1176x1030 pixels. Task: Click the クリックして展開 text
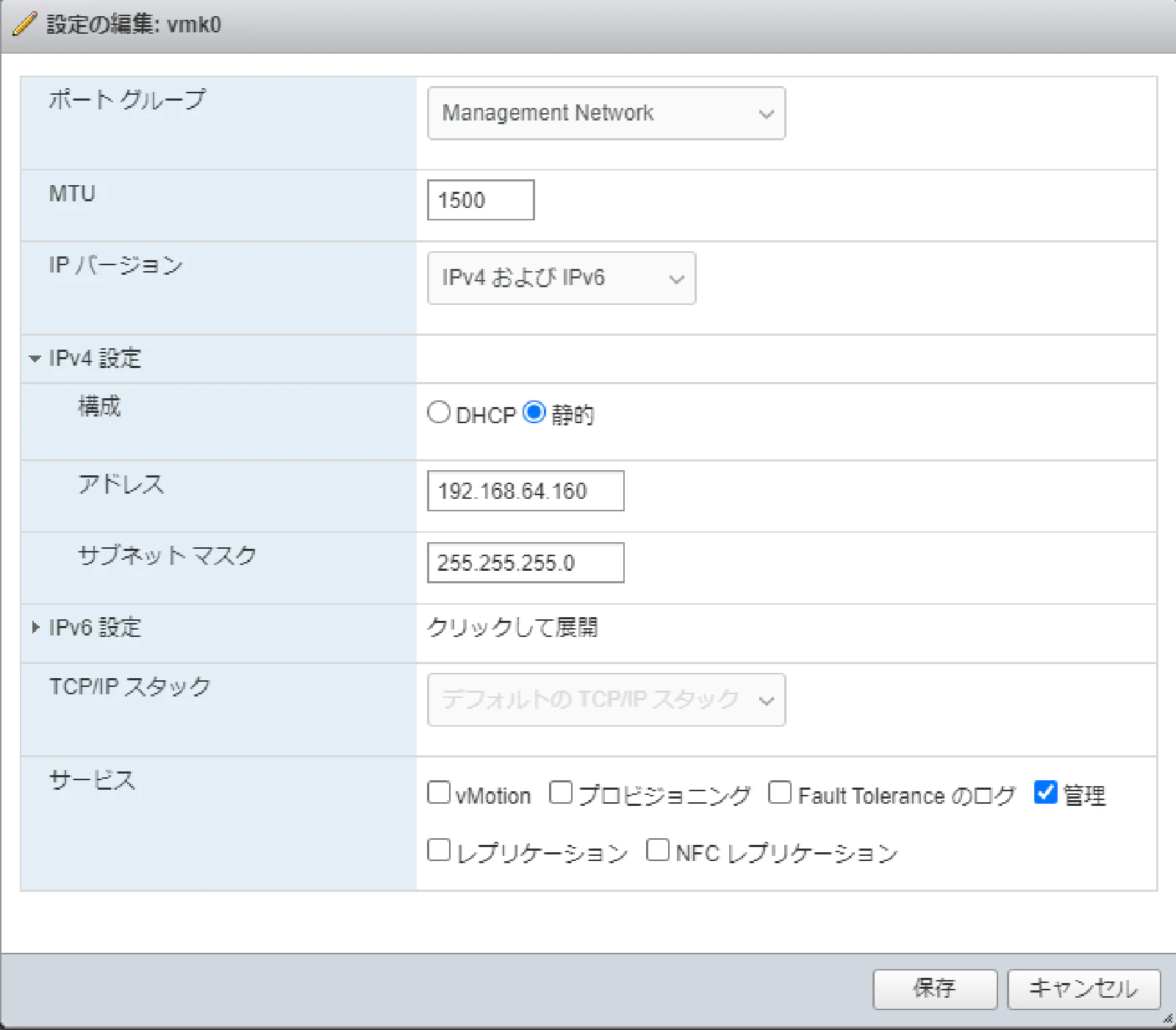[x=512, y=627]
